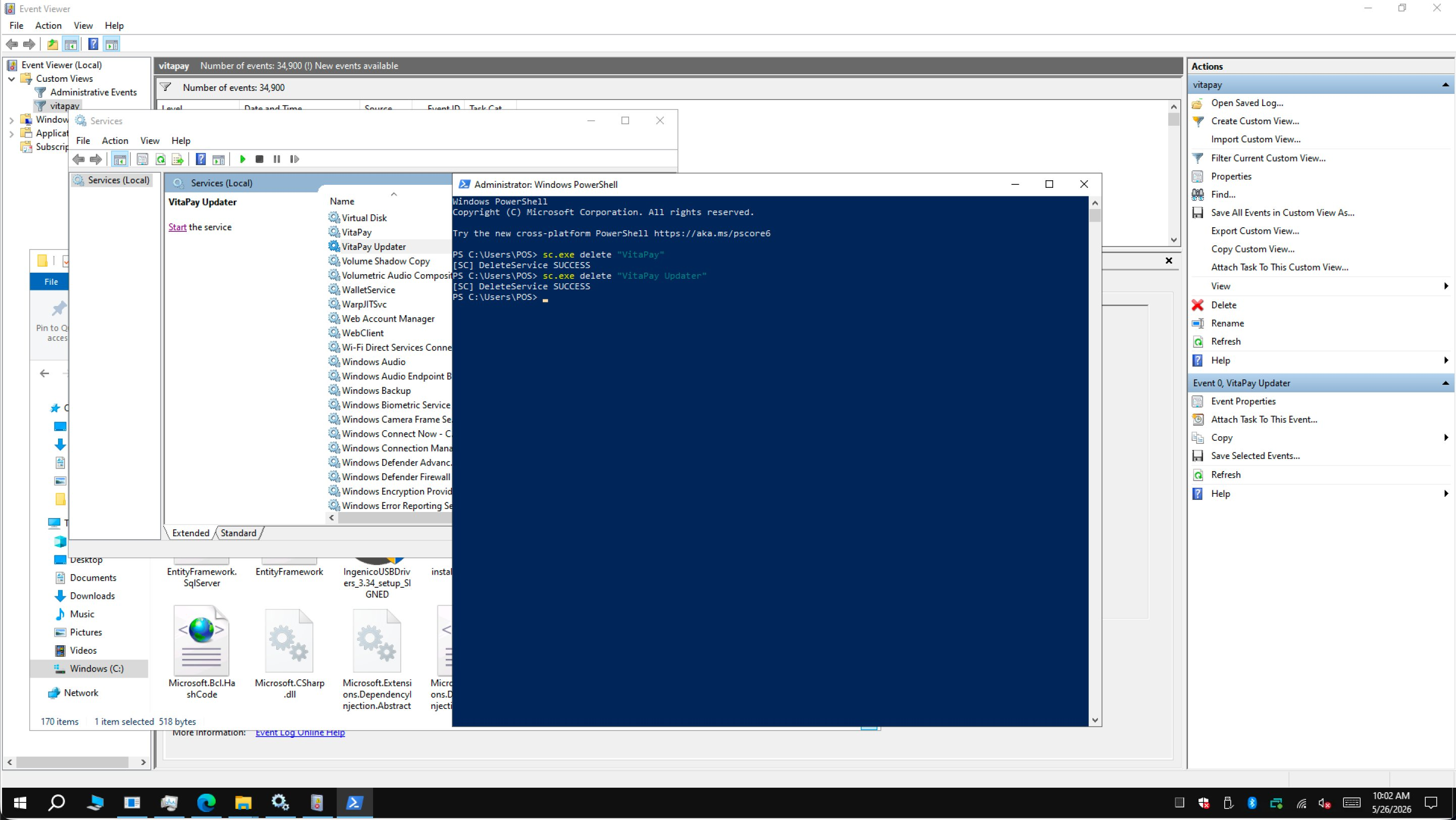Click Pause service icon in Services toolbar
This screenshot has width=1456, height=820.
tap(277, 160)
